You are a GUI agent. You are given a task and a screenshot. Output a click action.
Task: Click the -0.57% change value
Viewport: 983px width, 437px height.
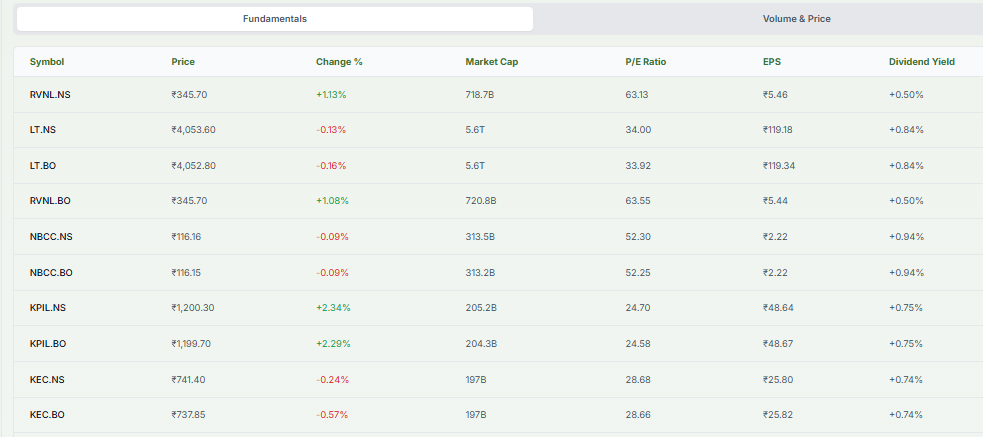(332, 414)
